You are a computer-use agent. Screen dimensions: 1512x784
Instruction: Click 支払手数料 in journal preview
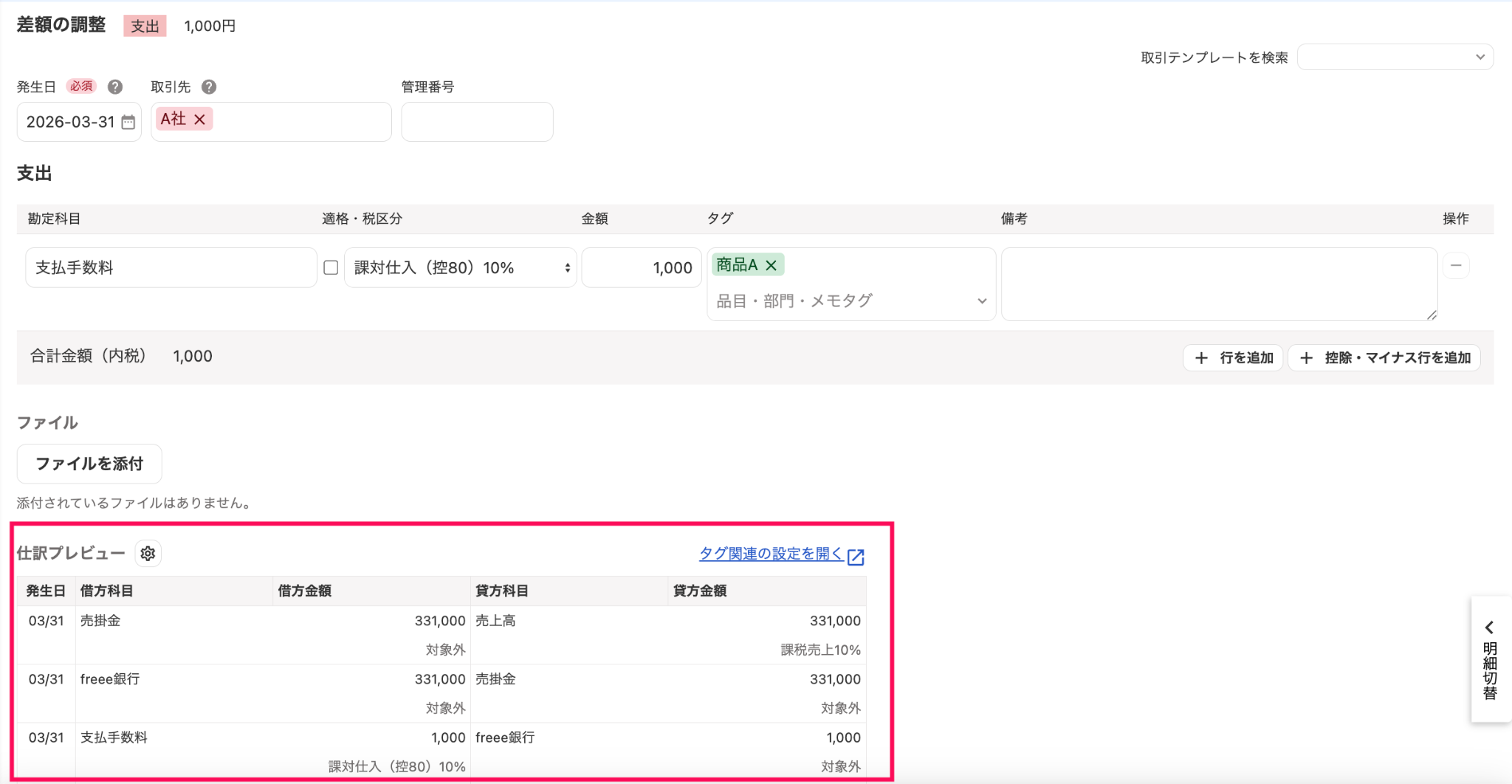tap(114, 737)
